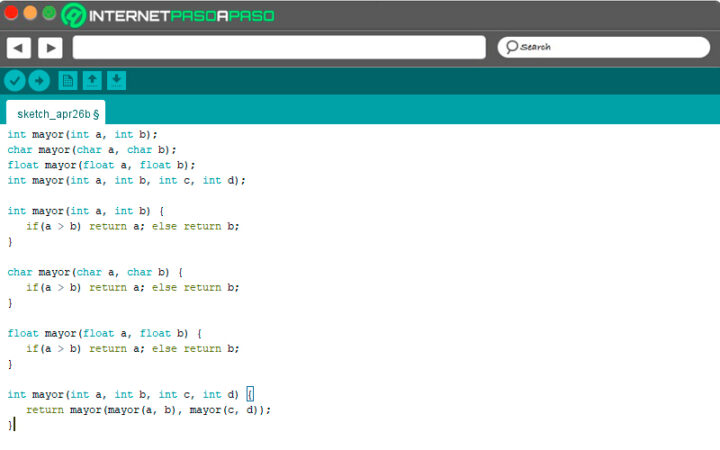Viewport: 720px width, 450px height.
Task: Close the window with the red button
Action: (11, 13)
